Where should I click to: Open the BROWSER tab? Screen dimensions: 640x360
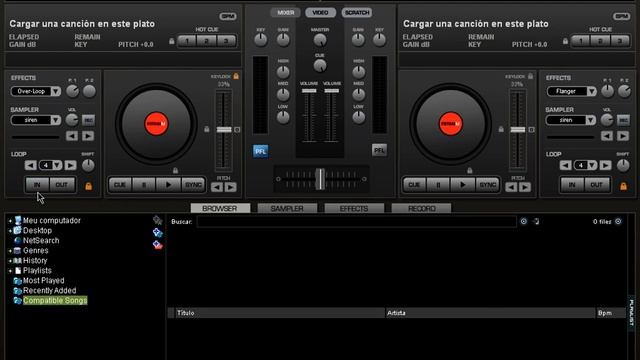click(220, 209)
